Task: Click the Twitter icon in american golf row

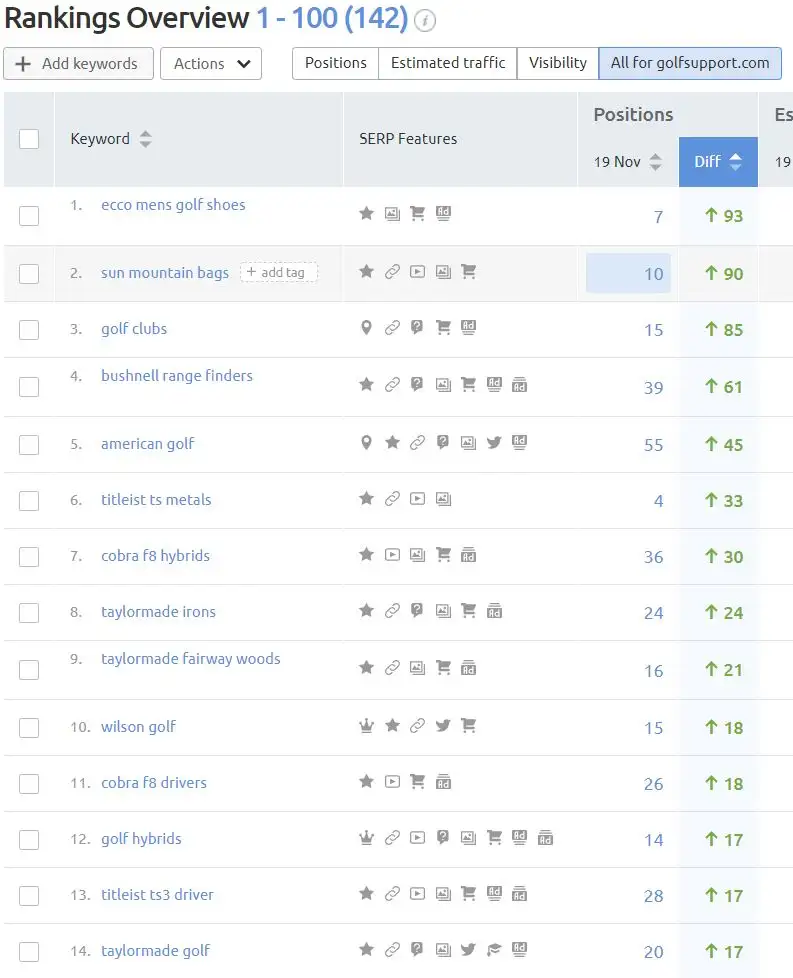Action: pos(494,442)
